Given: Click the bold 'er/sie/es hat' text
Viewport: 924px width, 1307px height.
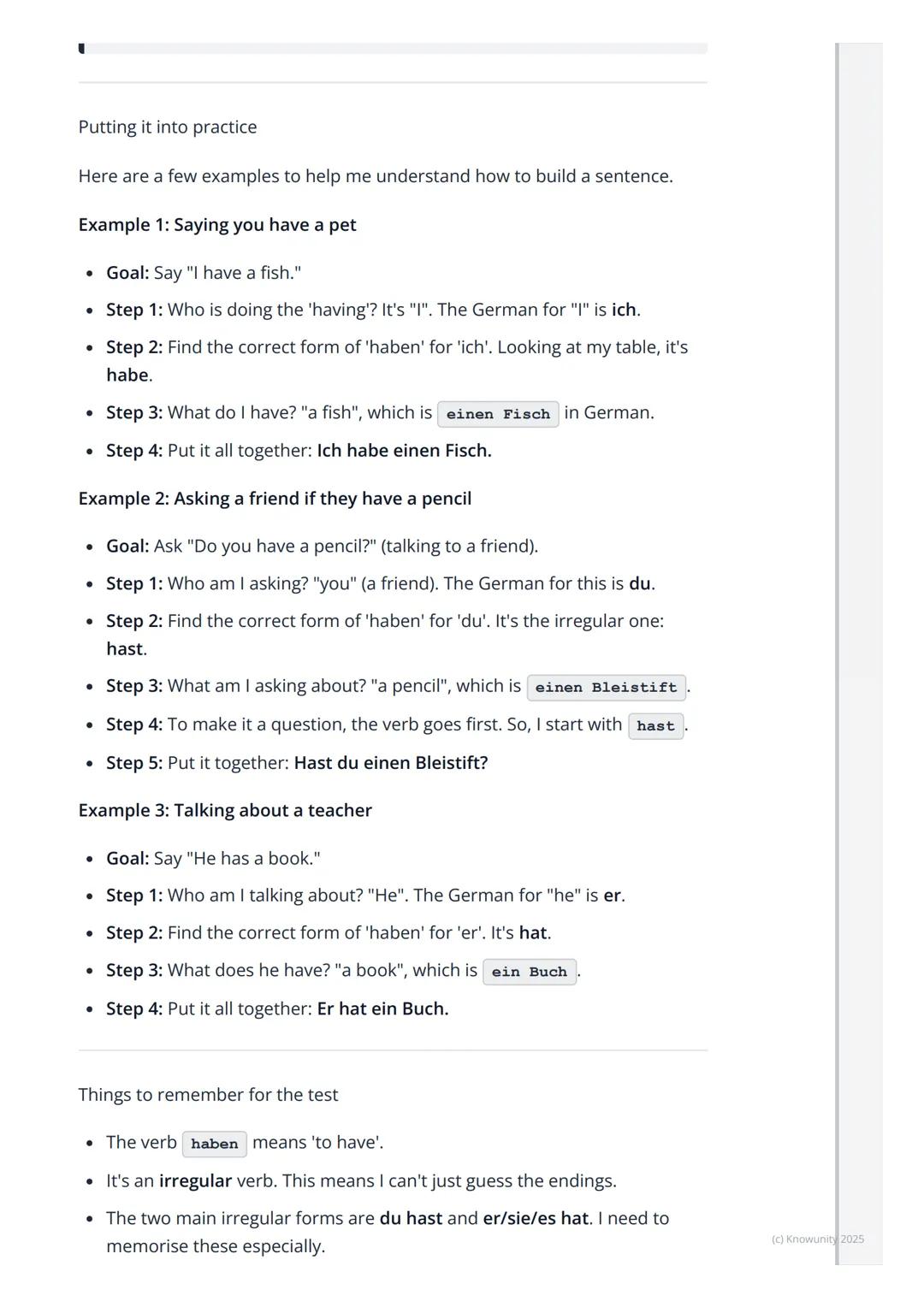Looking at the screenshot, I should tap(536, 1218).
